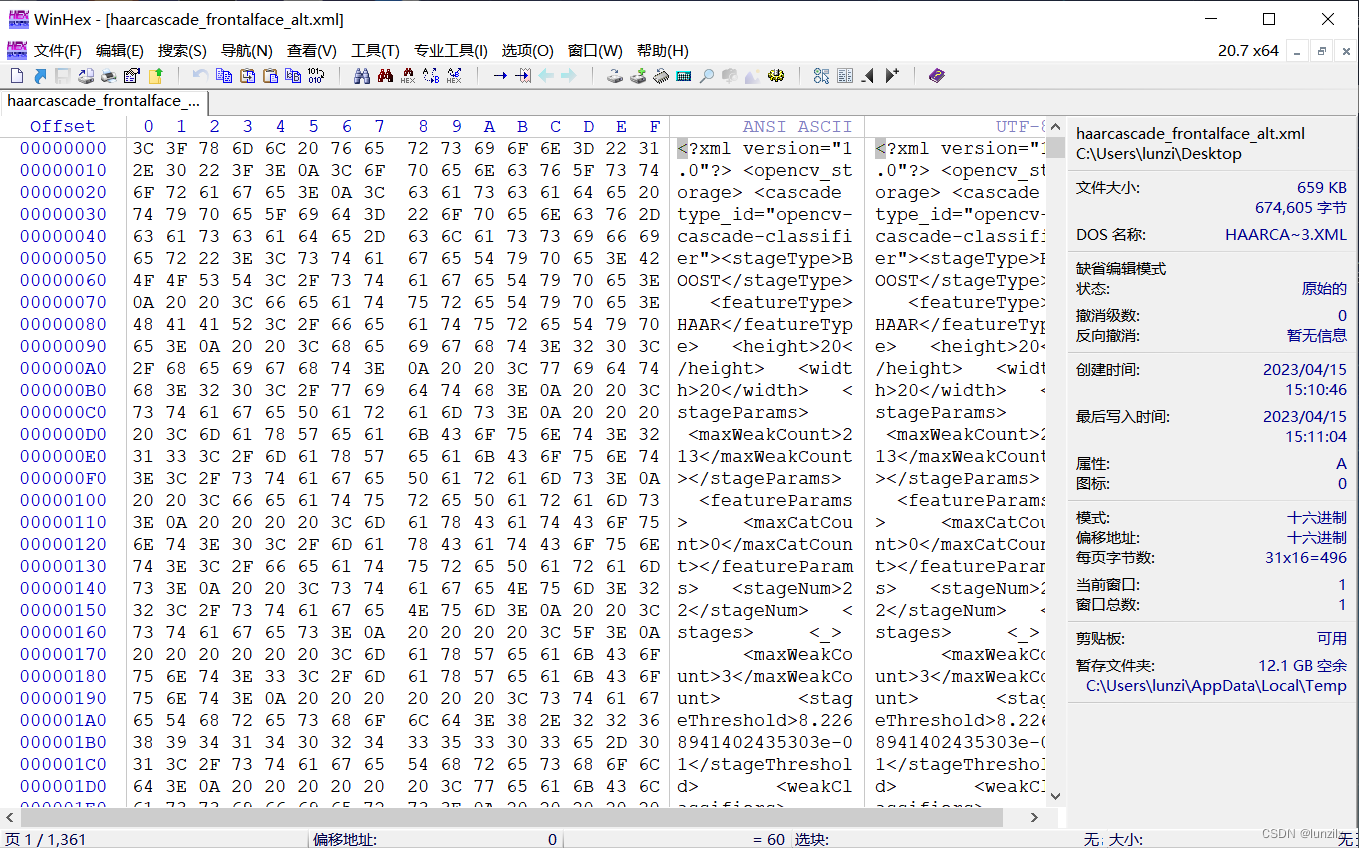Click the Position Manager icon

(x=822, y=76)
